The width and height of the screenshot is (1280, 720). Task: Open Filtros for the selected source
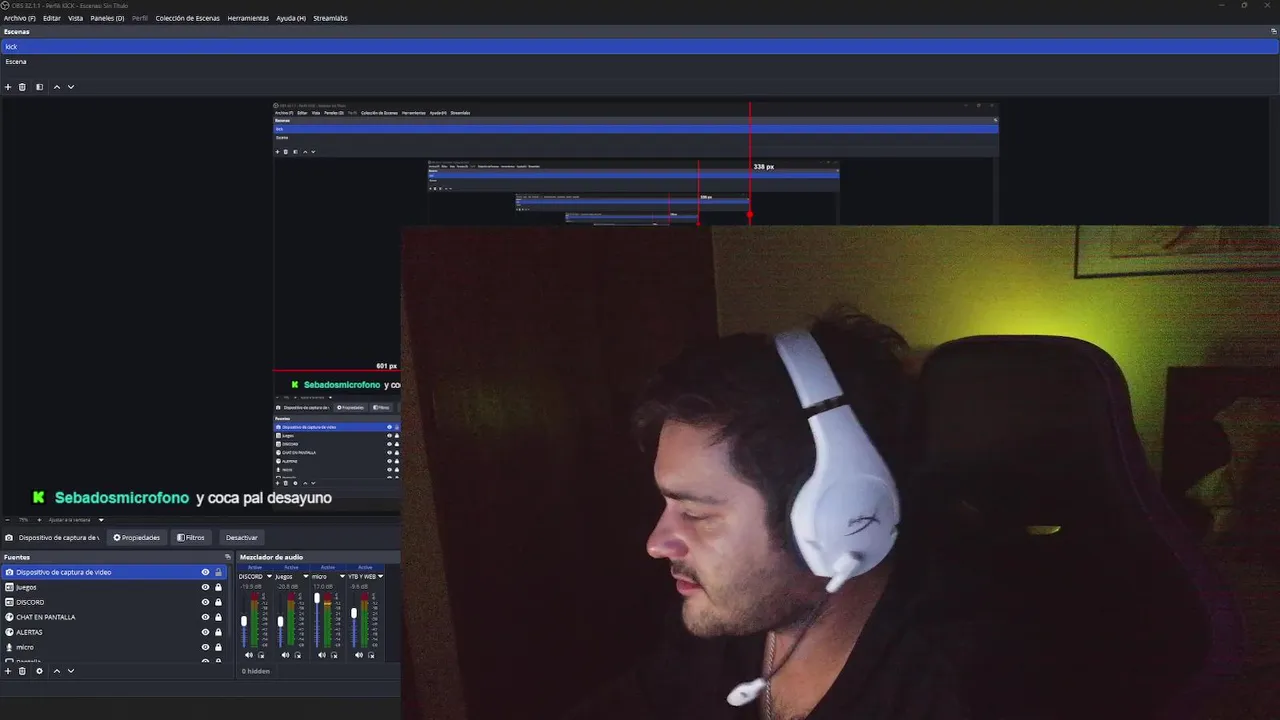(x=191, y=537)
